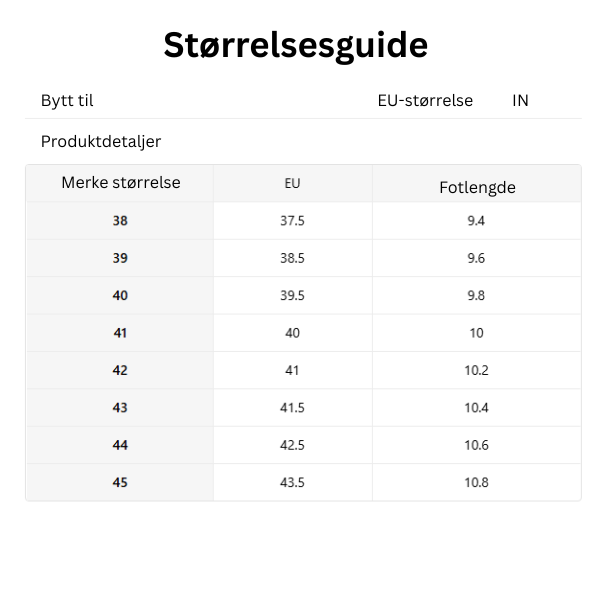Choose brand size 43 cell

coord(120,408)
